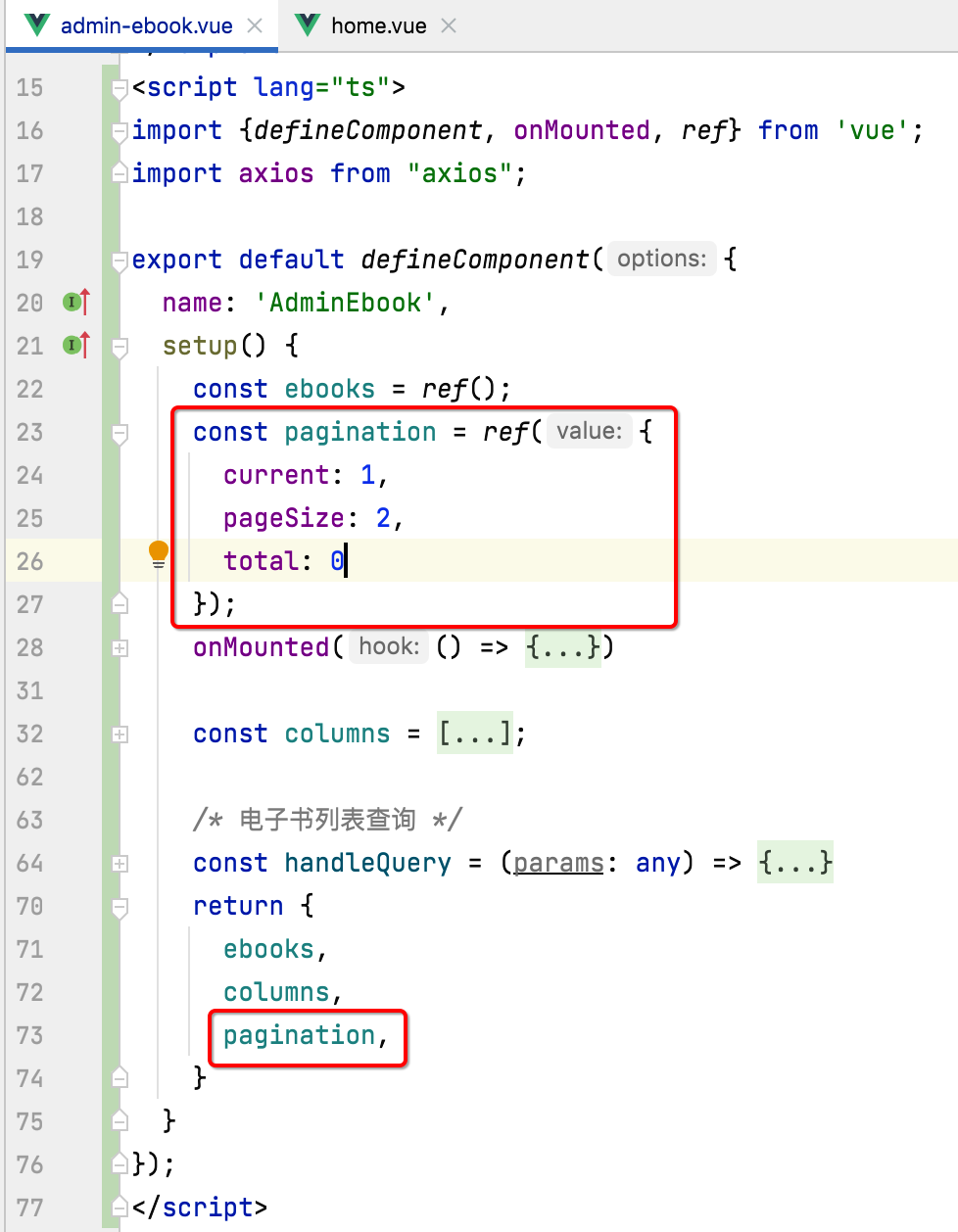
Task: Click the fold end marker on line 77
Action: pyautogui.click(x=120, y=1207)
